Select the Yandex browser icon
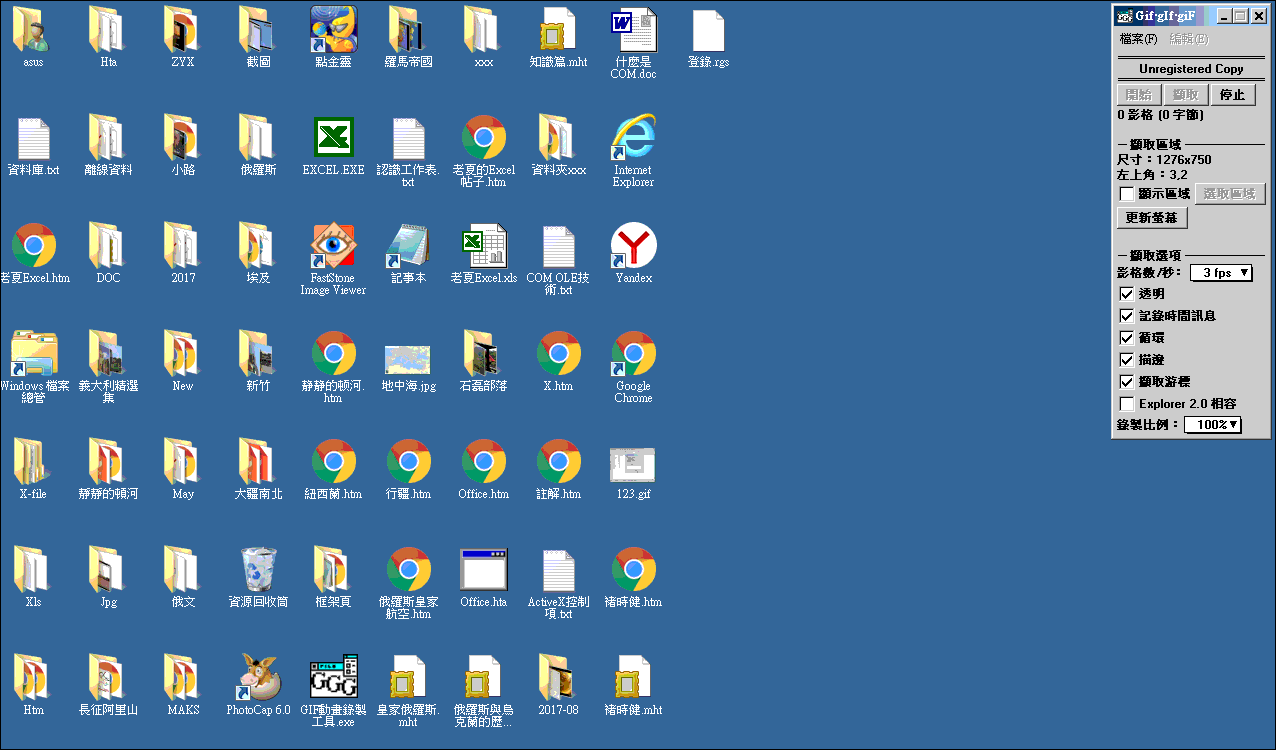 tap(633, 246)
